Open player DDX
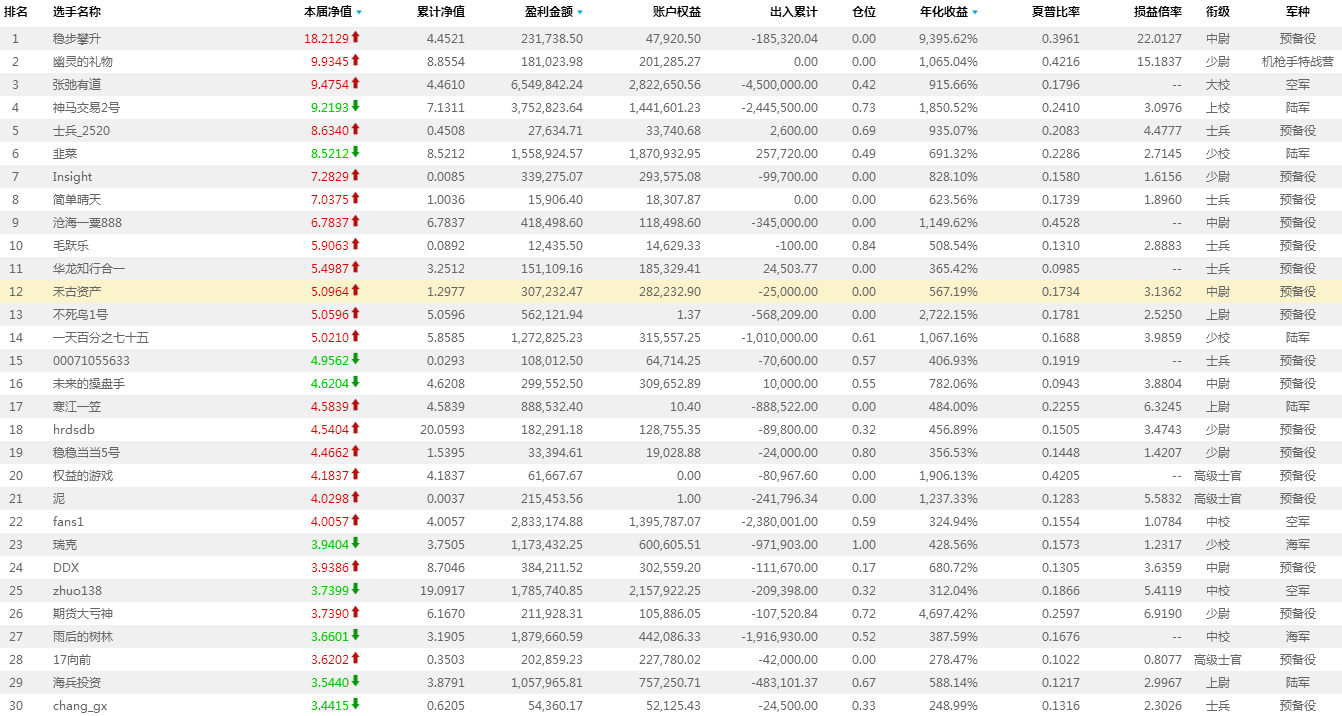 tap(66, 568)
